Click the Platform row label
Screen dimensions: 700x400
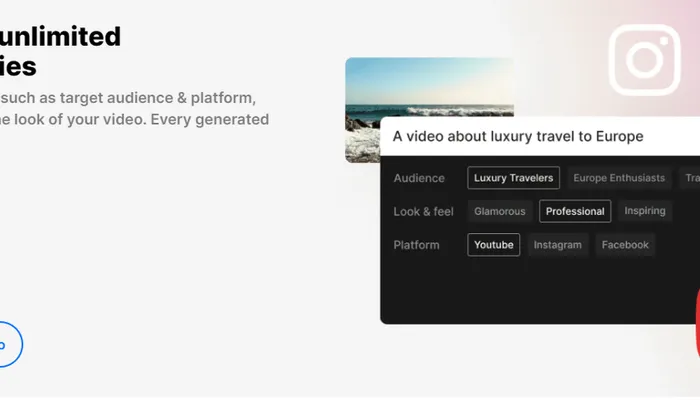(416, 245)
